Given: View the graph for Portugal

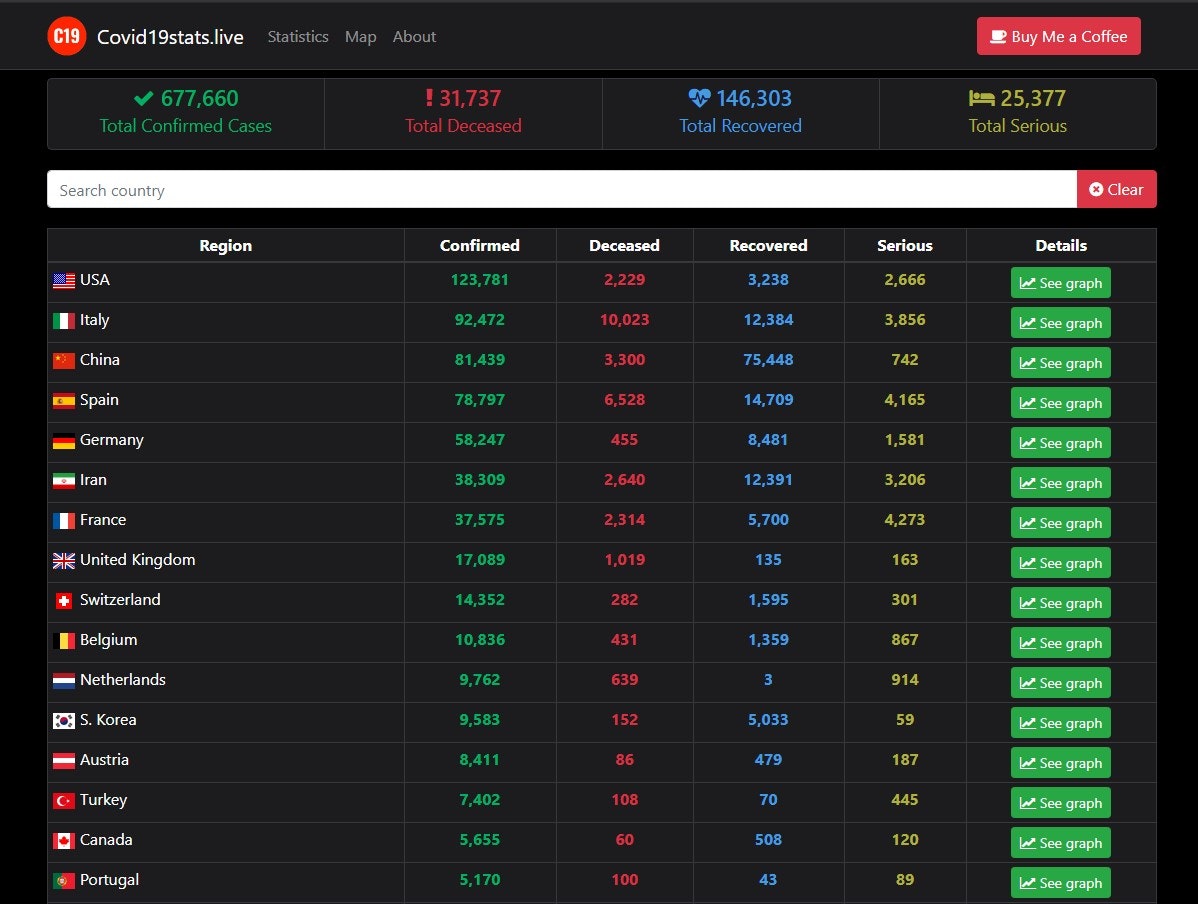Looking at the screenshot, I should pos(1060,883).
